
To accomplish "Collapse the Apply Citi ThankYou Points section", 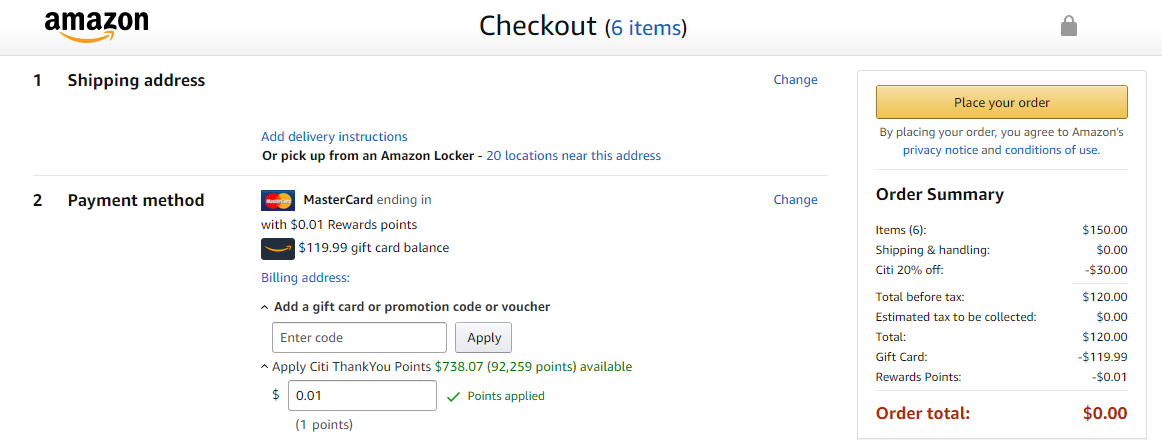I will pyautogui.click(x=264, y=368).
